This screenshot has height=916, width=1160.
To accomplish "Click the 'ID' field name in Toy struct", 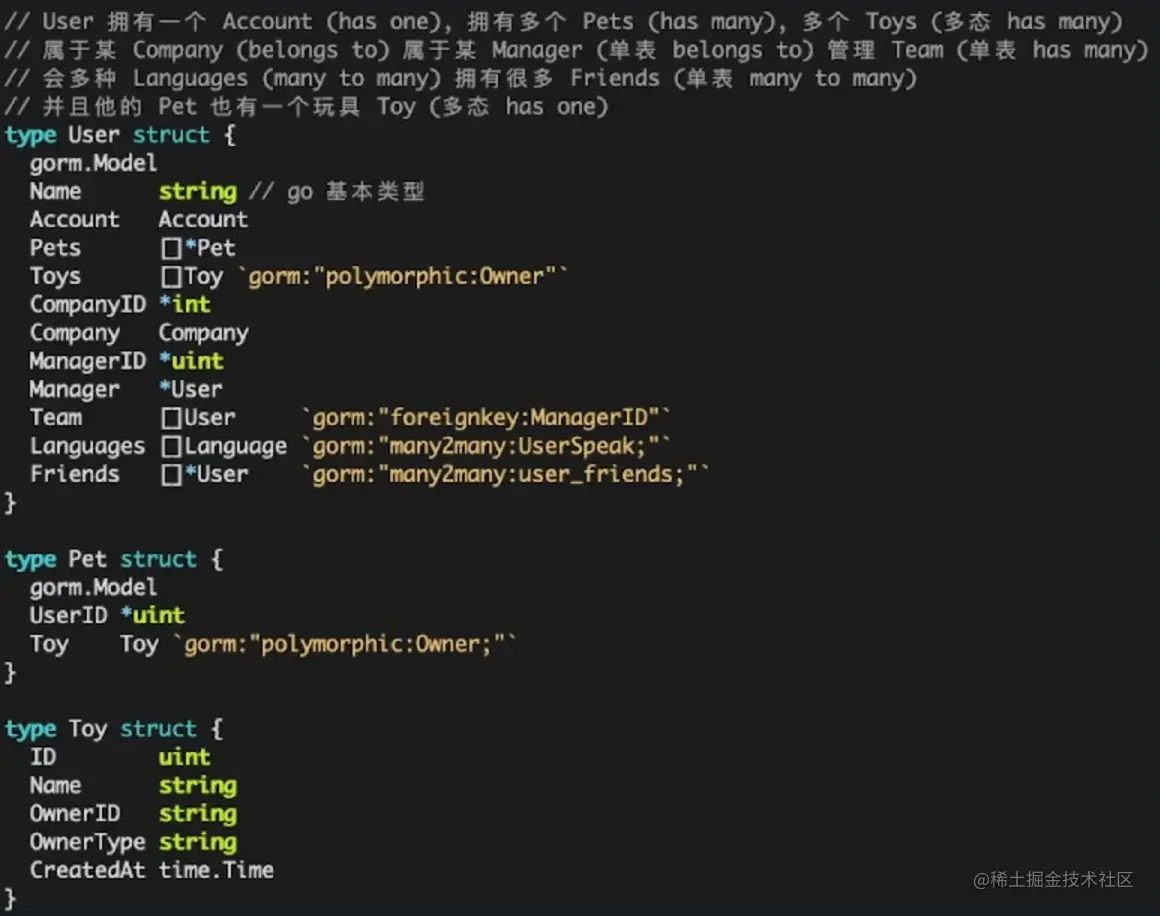I will tap(43, 757).
